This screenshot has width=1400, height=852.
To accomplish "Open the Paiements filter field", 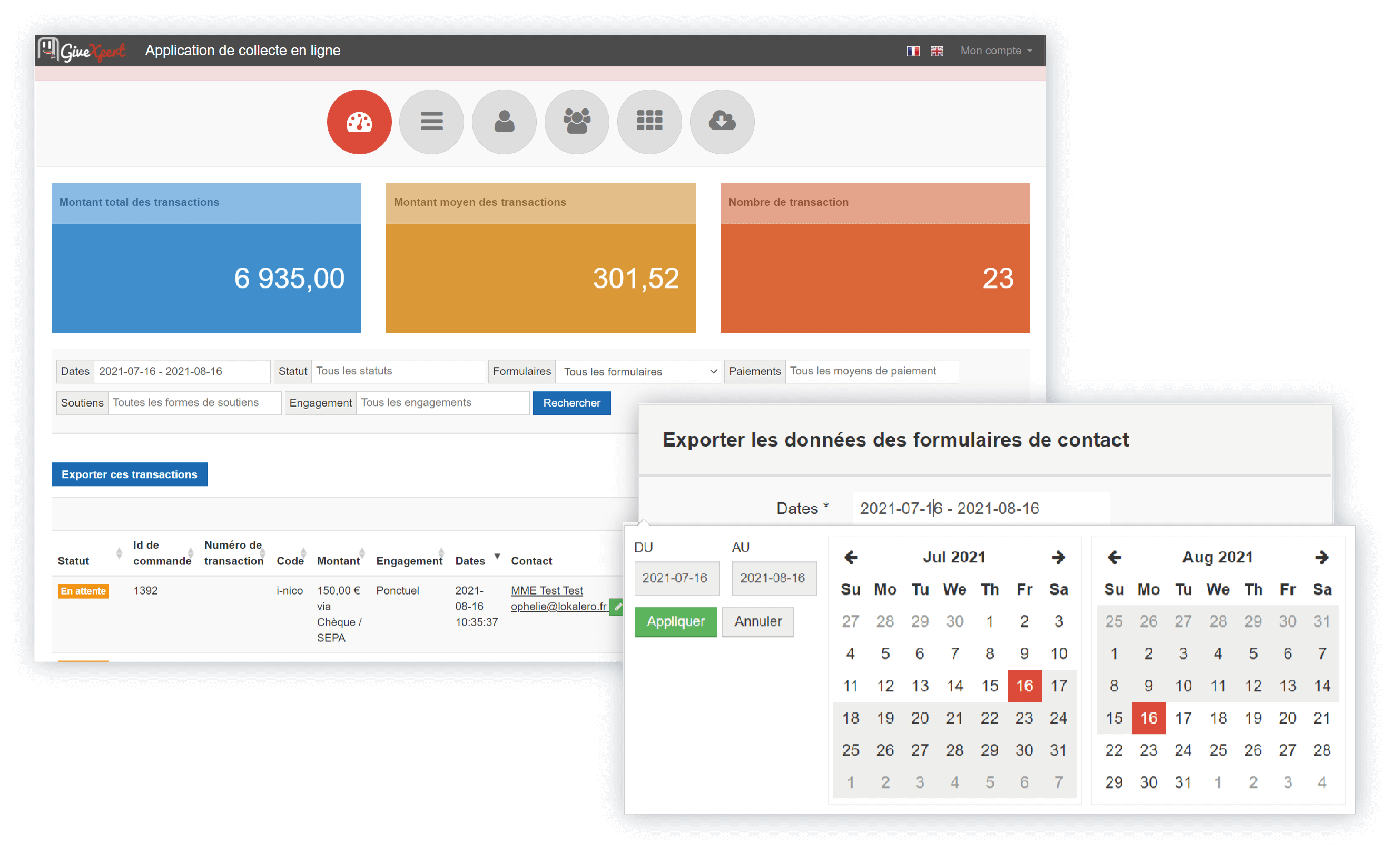I will pos(872,371).
